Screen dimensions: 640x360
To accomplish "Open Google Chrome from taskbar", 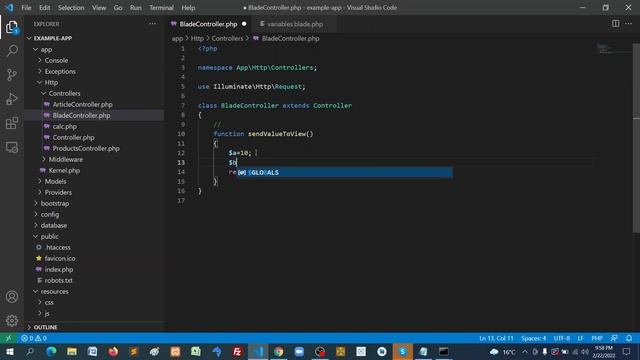I will [x=278, y=351].
